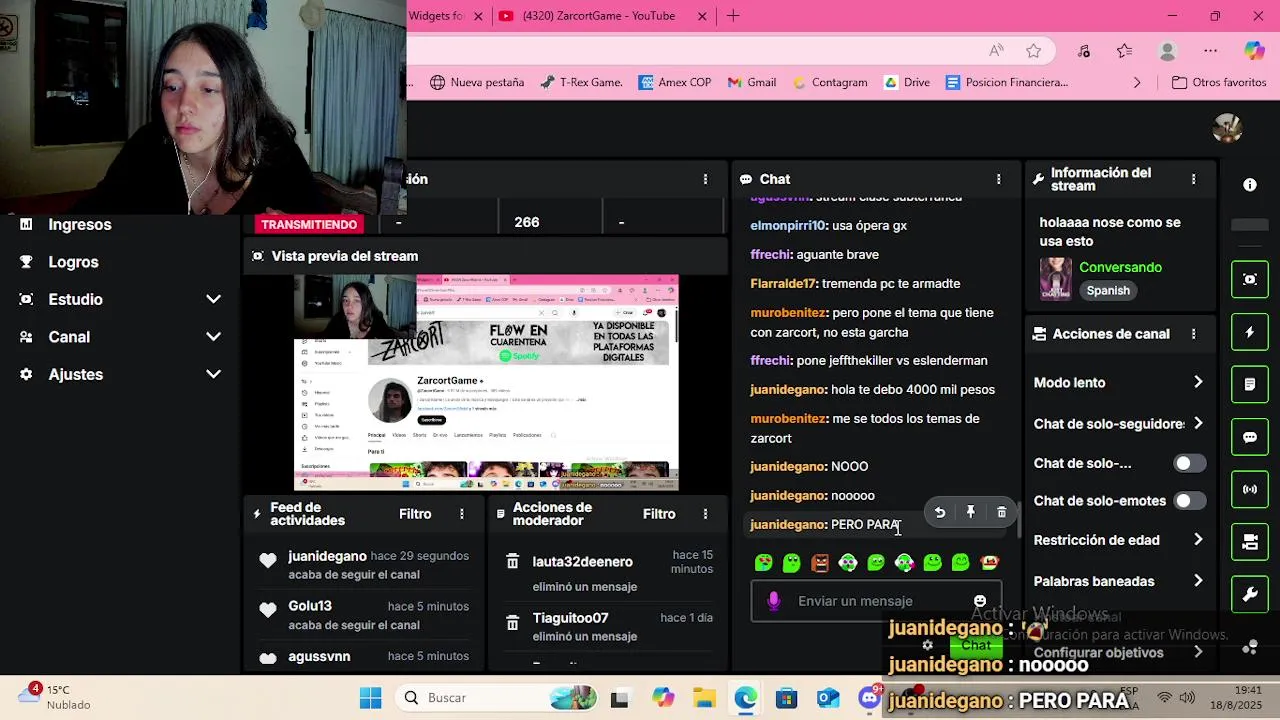Viewport: 1280px width, 720px height.
Task: Open the Otros favoritos folder
Action: [x=1219, y=82]
